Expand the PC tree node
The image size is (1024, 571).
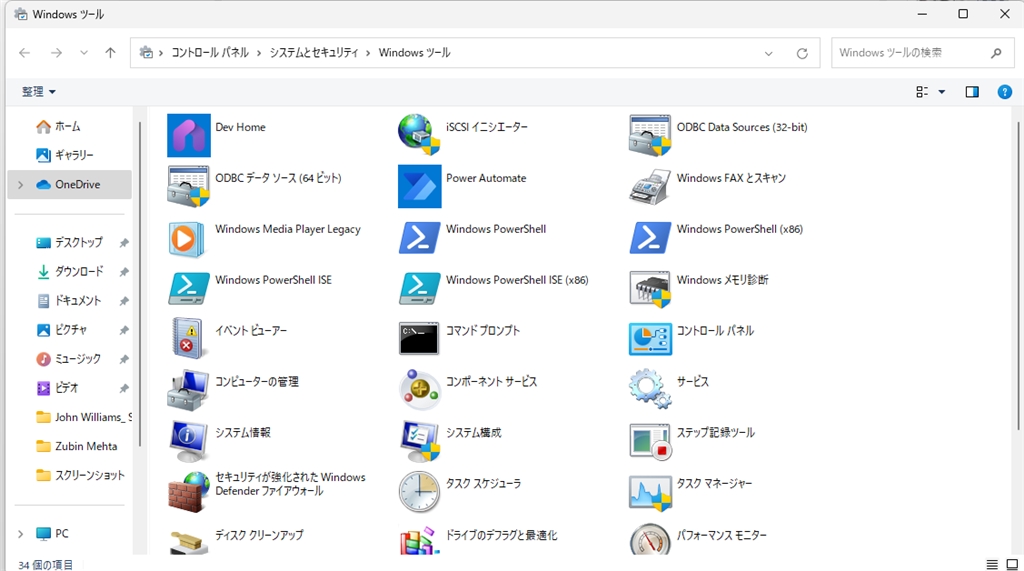(x=20, y=534)
